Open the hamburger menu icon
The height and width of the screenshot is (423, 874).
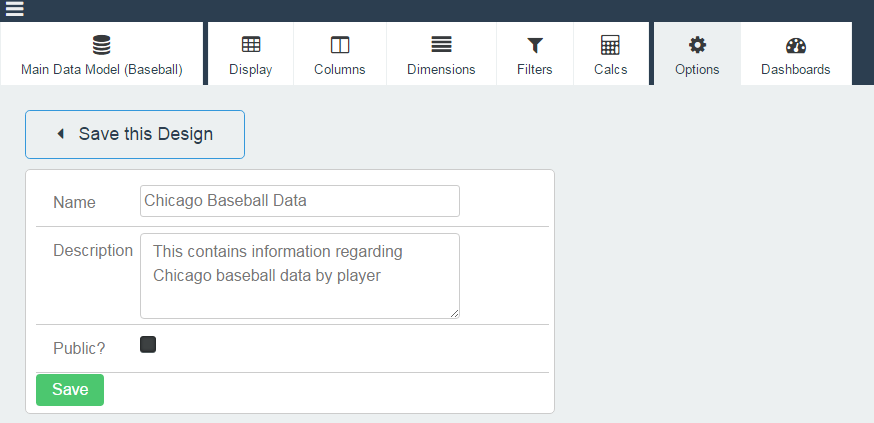(14, 8)
